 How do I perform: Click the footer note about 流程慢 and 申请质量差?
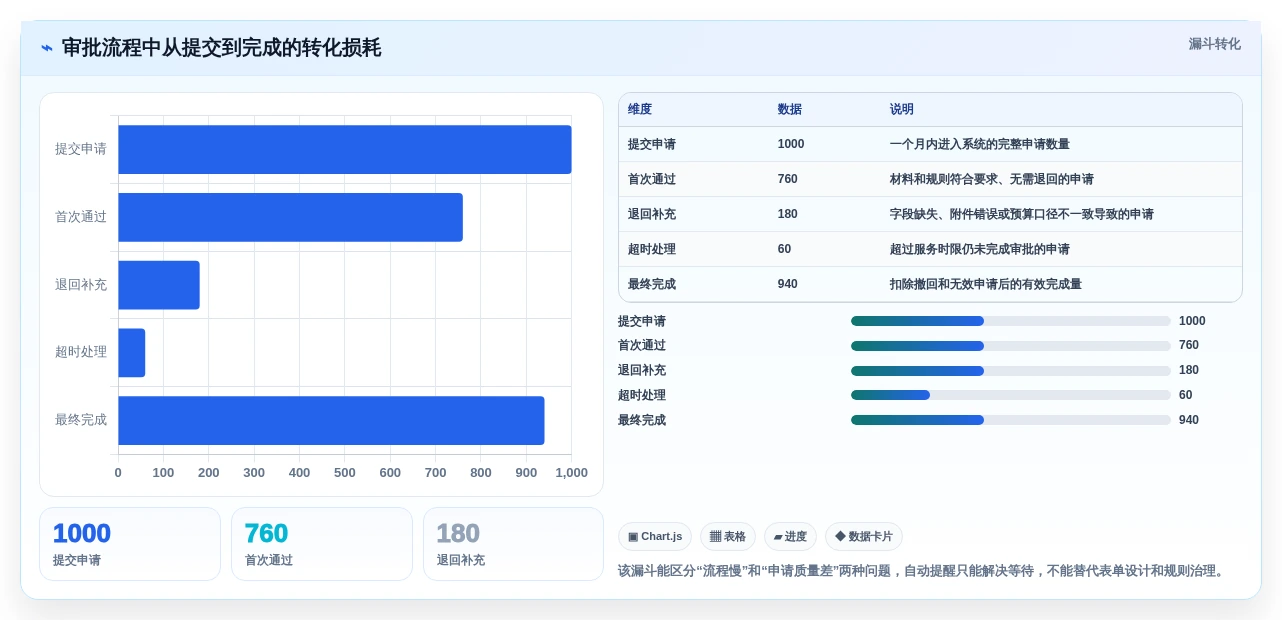[x=923, y=571]
